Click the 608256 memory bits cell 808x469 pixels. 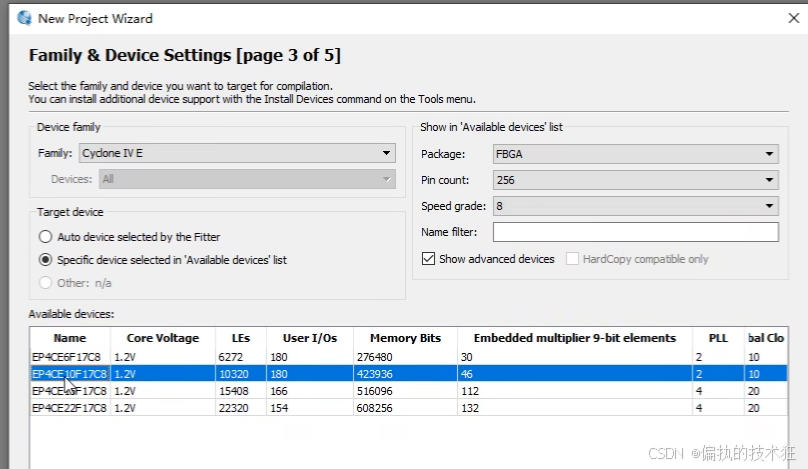[406, 408]
